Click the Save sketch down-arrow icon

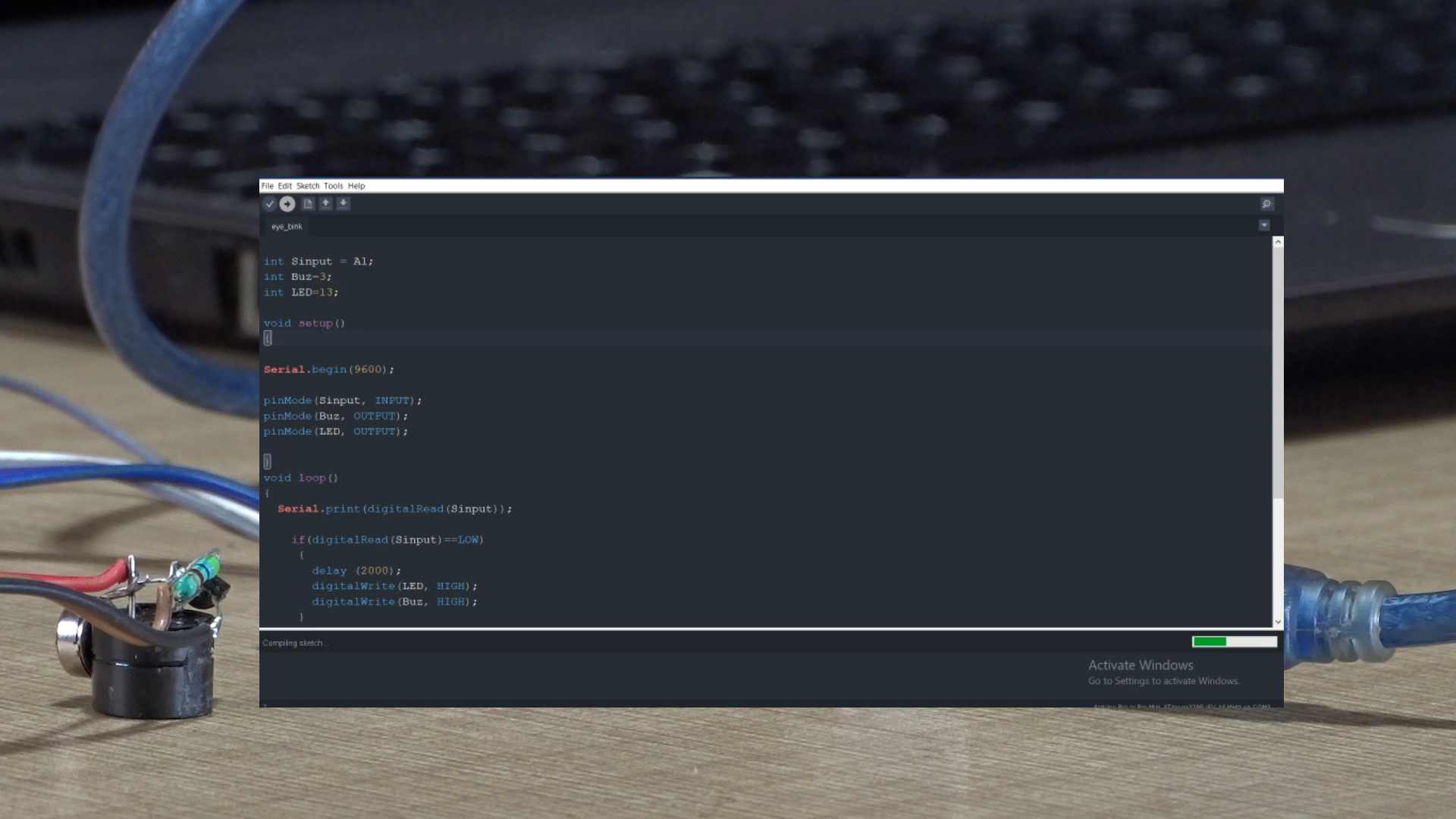click(x=344, y=204)
